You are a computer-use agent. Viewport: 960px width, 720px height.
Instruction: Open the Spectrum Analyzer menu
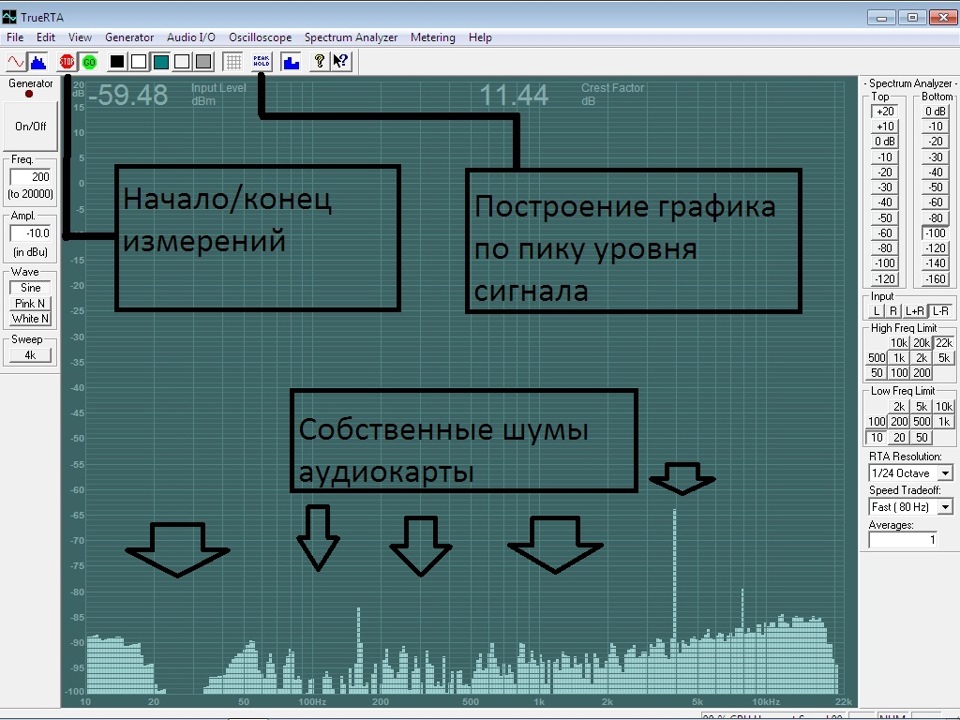[x=351, y=37]
